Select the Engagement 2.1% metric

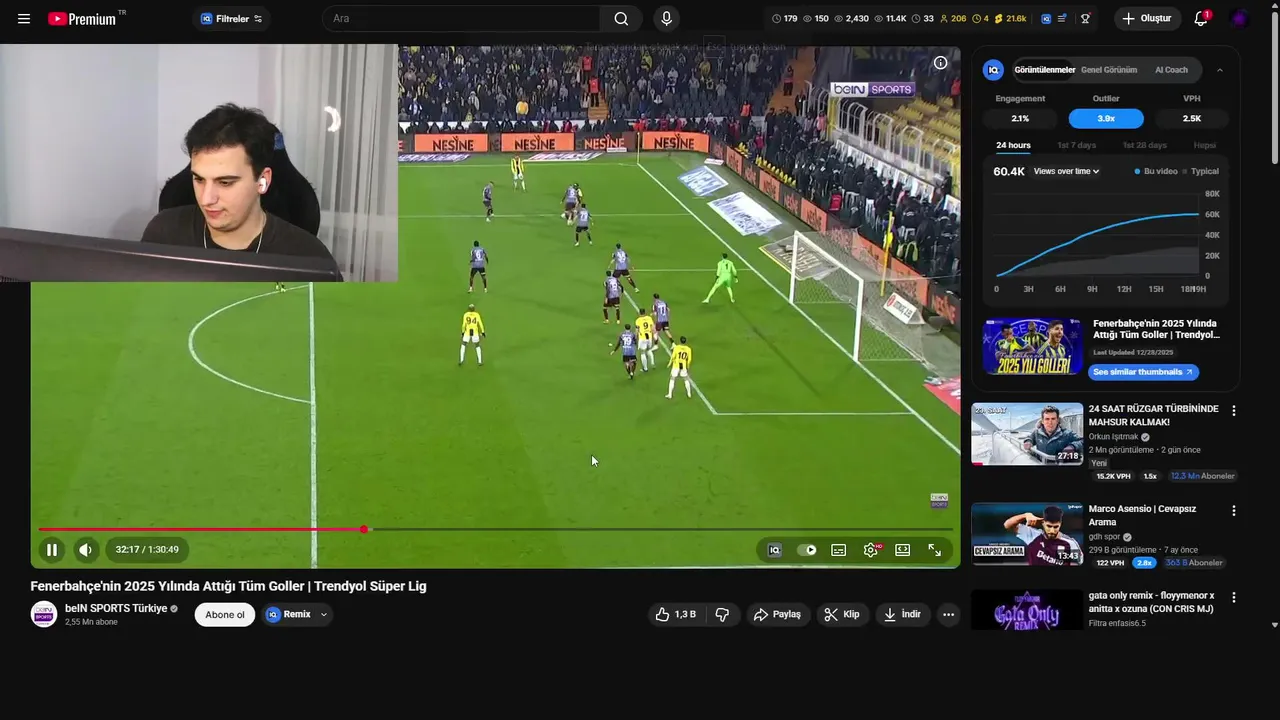point(1020,118)
